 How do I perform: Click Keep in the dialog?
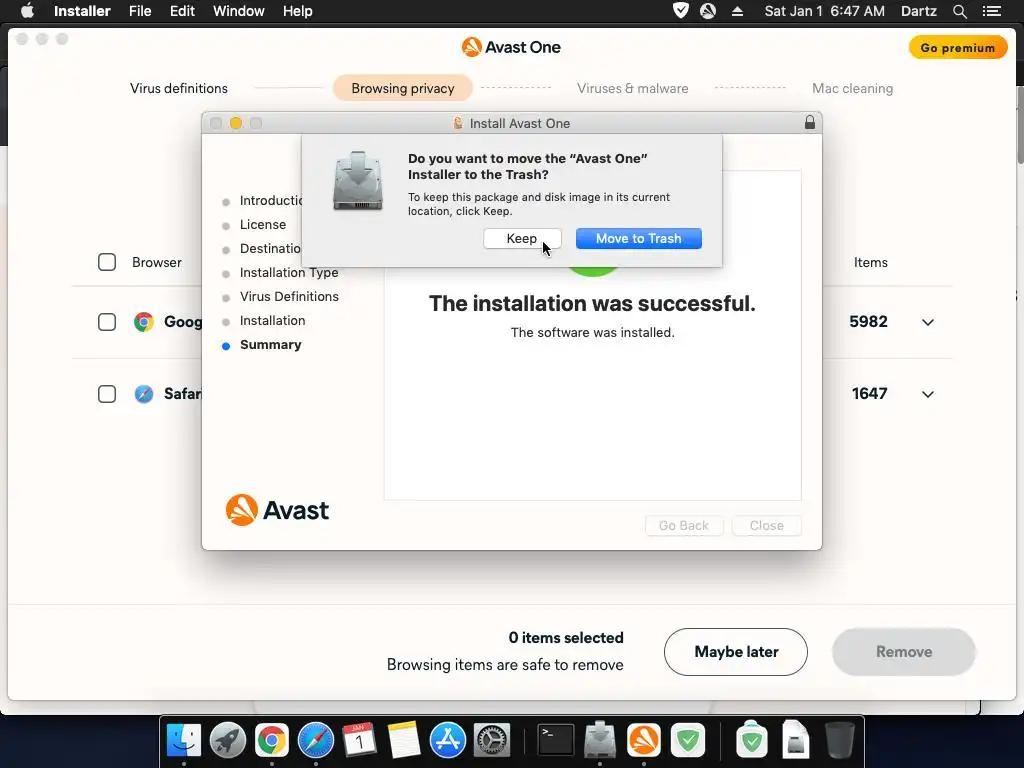(x=522, y=238)
